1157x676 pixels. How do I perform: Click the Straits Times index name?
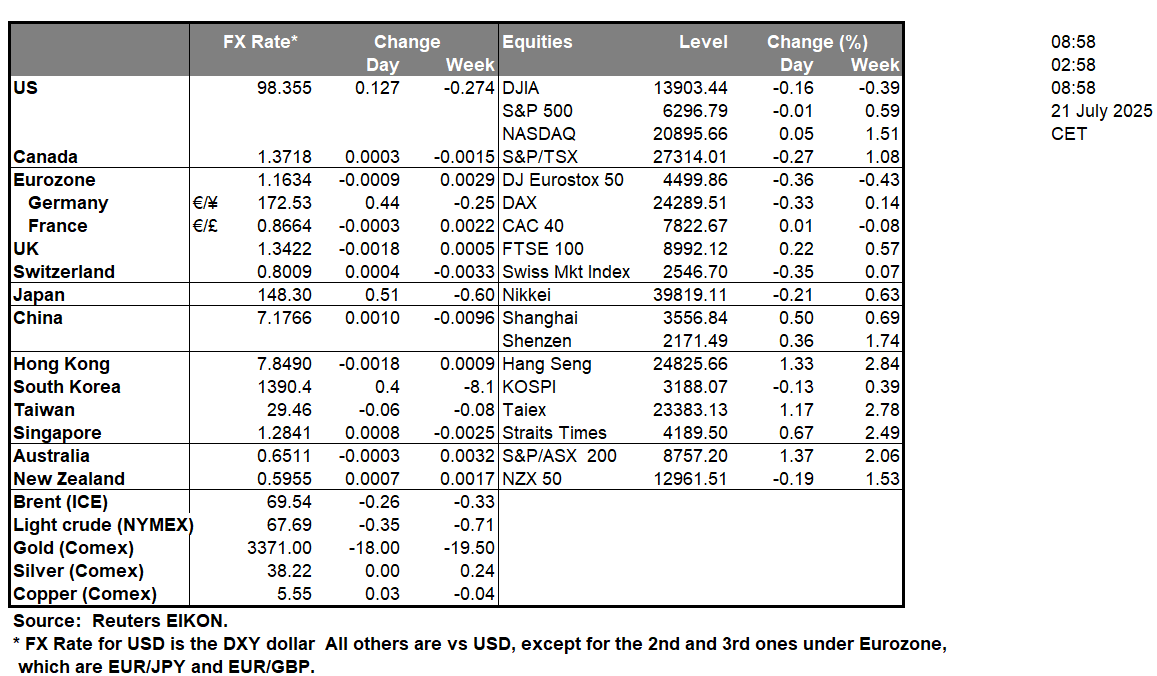(554, 433)
